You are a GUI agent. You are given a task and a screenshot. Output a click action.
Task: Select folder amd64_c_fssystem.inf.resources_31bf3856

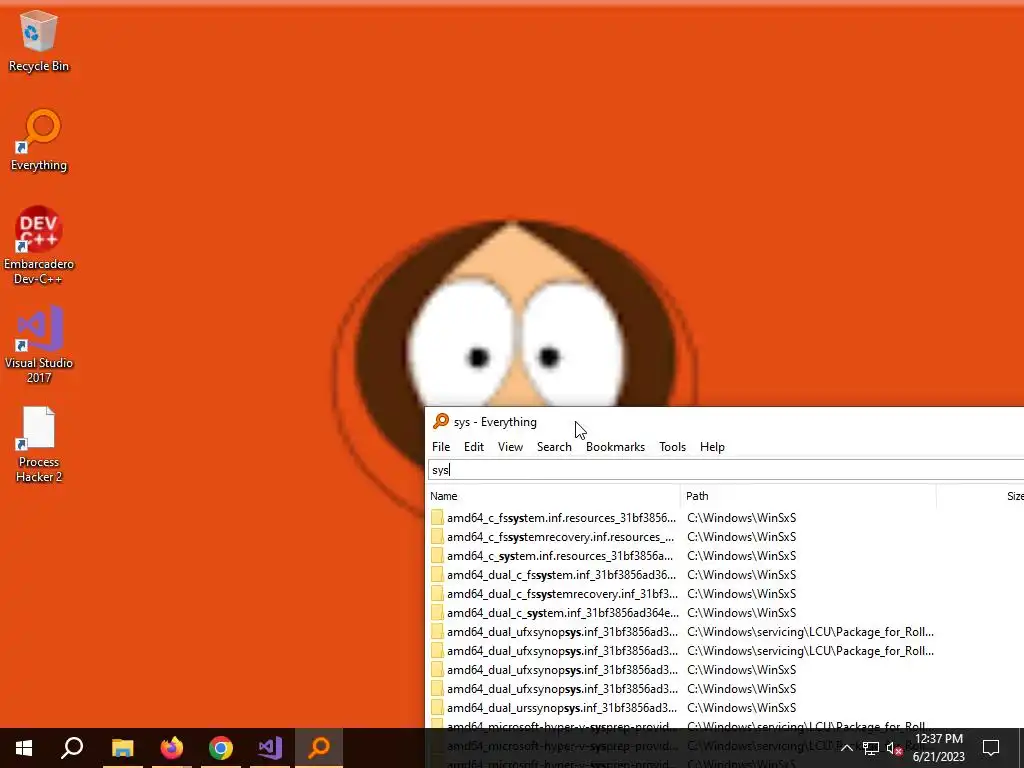pyautogui.click(x=561, y=518)
